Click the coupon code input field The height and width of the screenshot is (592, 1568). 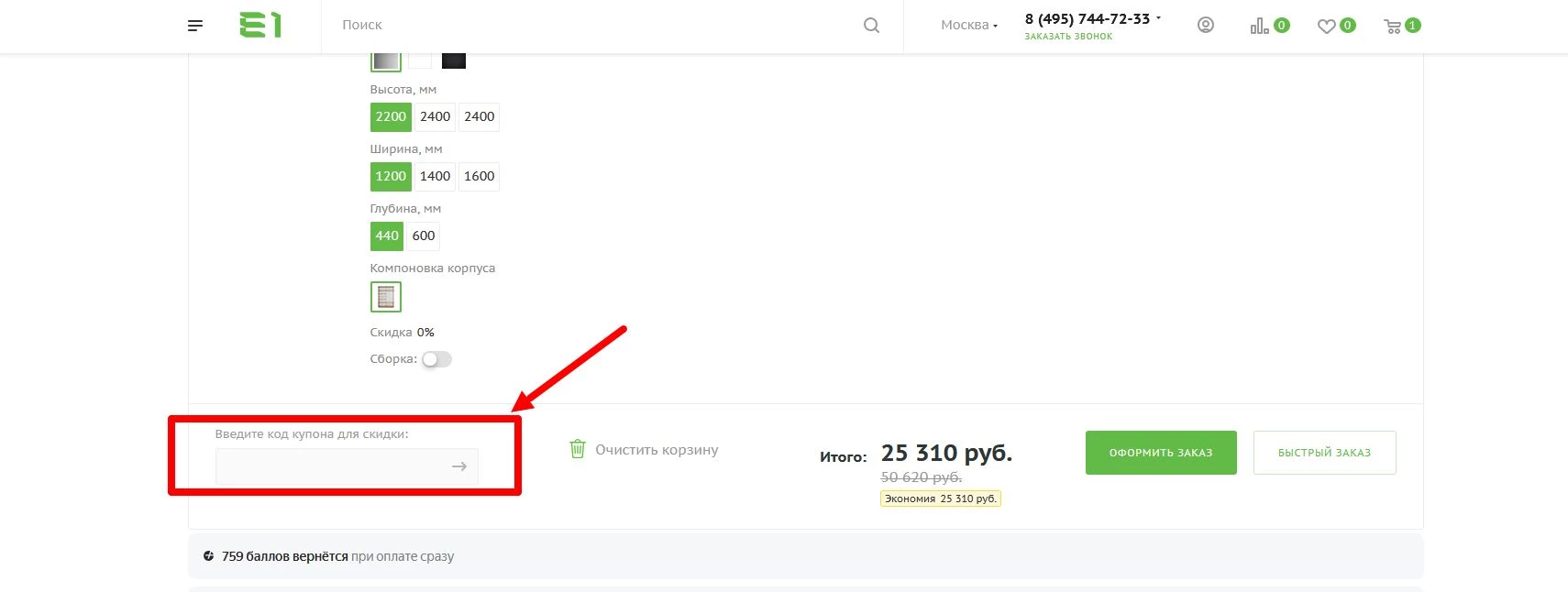[332, 466]
